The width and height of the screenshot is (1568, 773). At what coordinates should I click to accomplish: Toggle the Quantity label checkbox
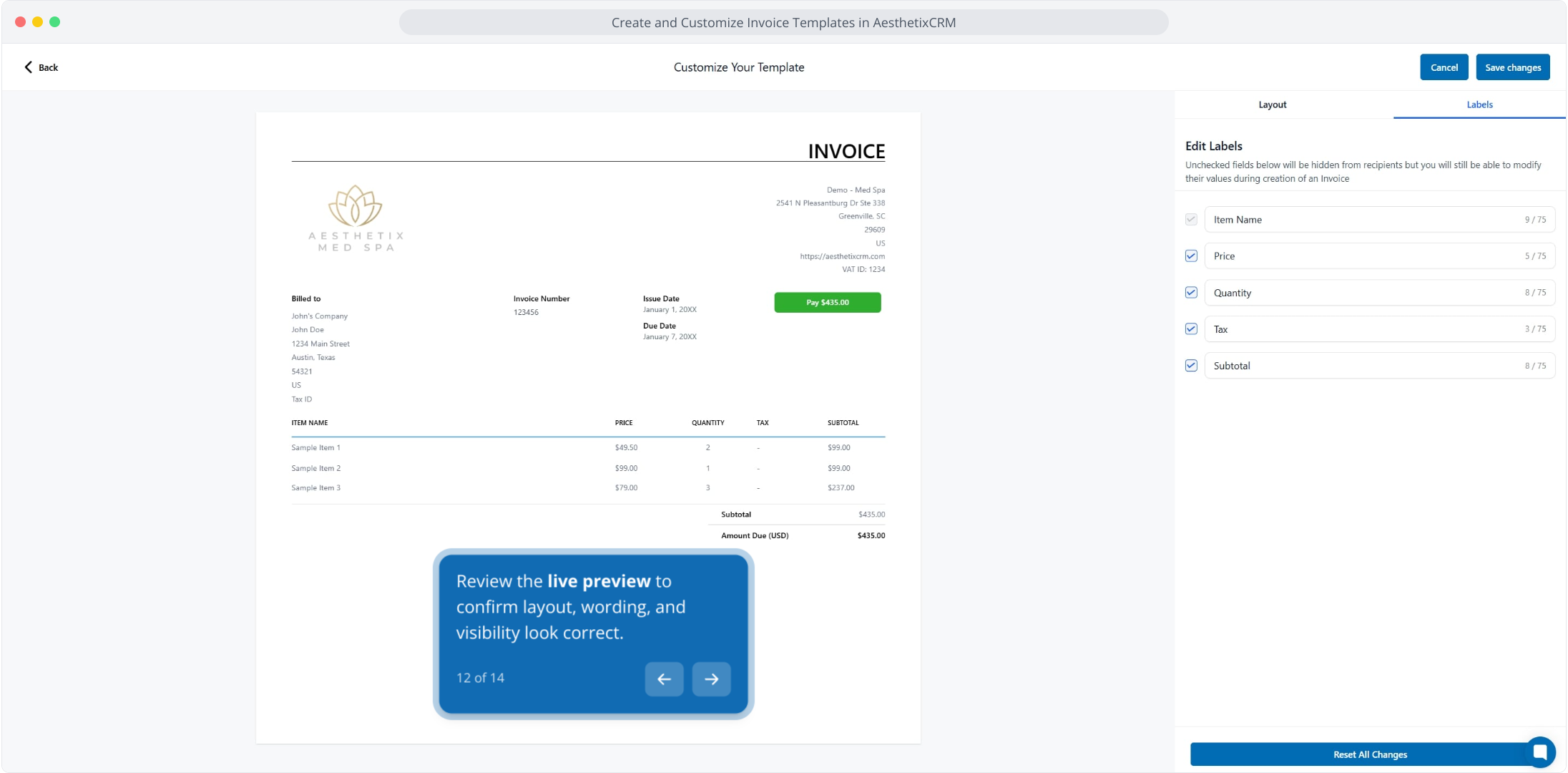click(x=1191, y=293)
